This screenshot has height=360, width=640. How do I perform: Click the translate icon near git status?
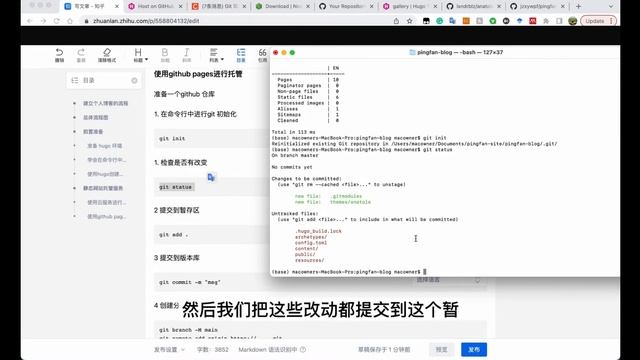[211, 177]
